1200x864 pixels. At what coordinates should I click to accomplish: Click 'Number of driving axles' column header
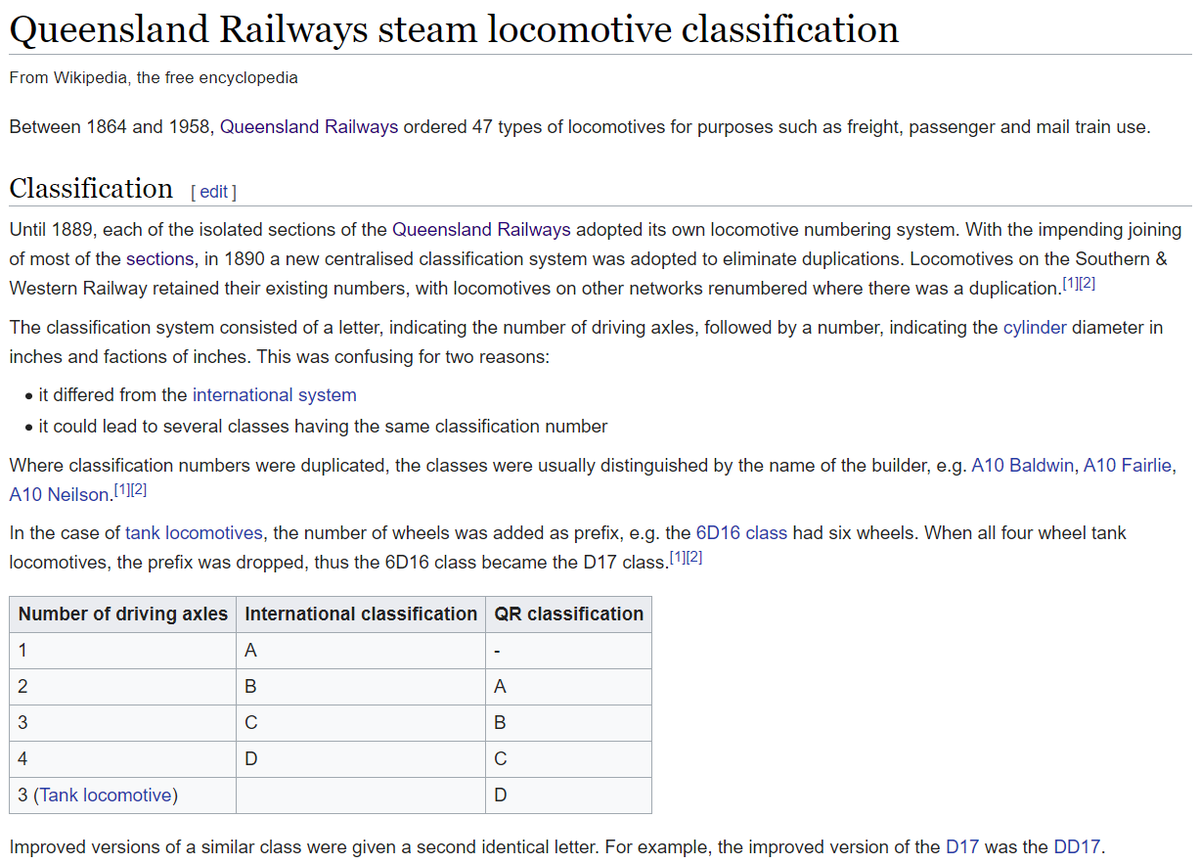point(123,614)
